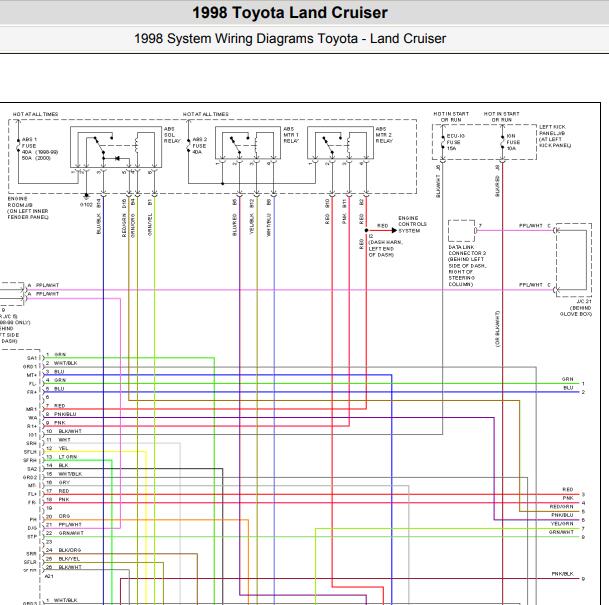Click the 'WA' terminal name
609x605 pixels.
click(33, 418)
